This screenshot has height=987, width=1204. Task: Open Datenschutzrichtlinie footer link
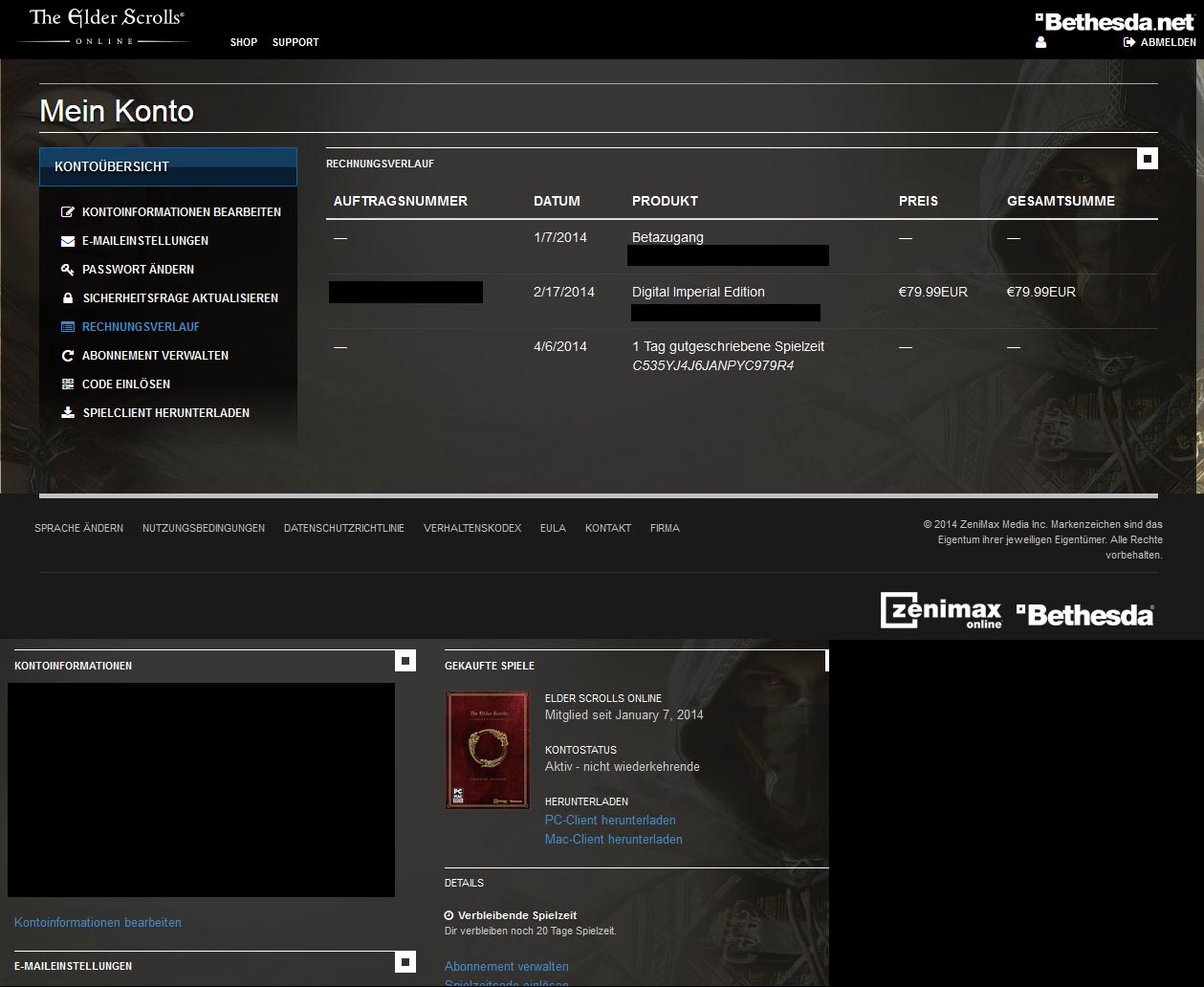(344, 528)
